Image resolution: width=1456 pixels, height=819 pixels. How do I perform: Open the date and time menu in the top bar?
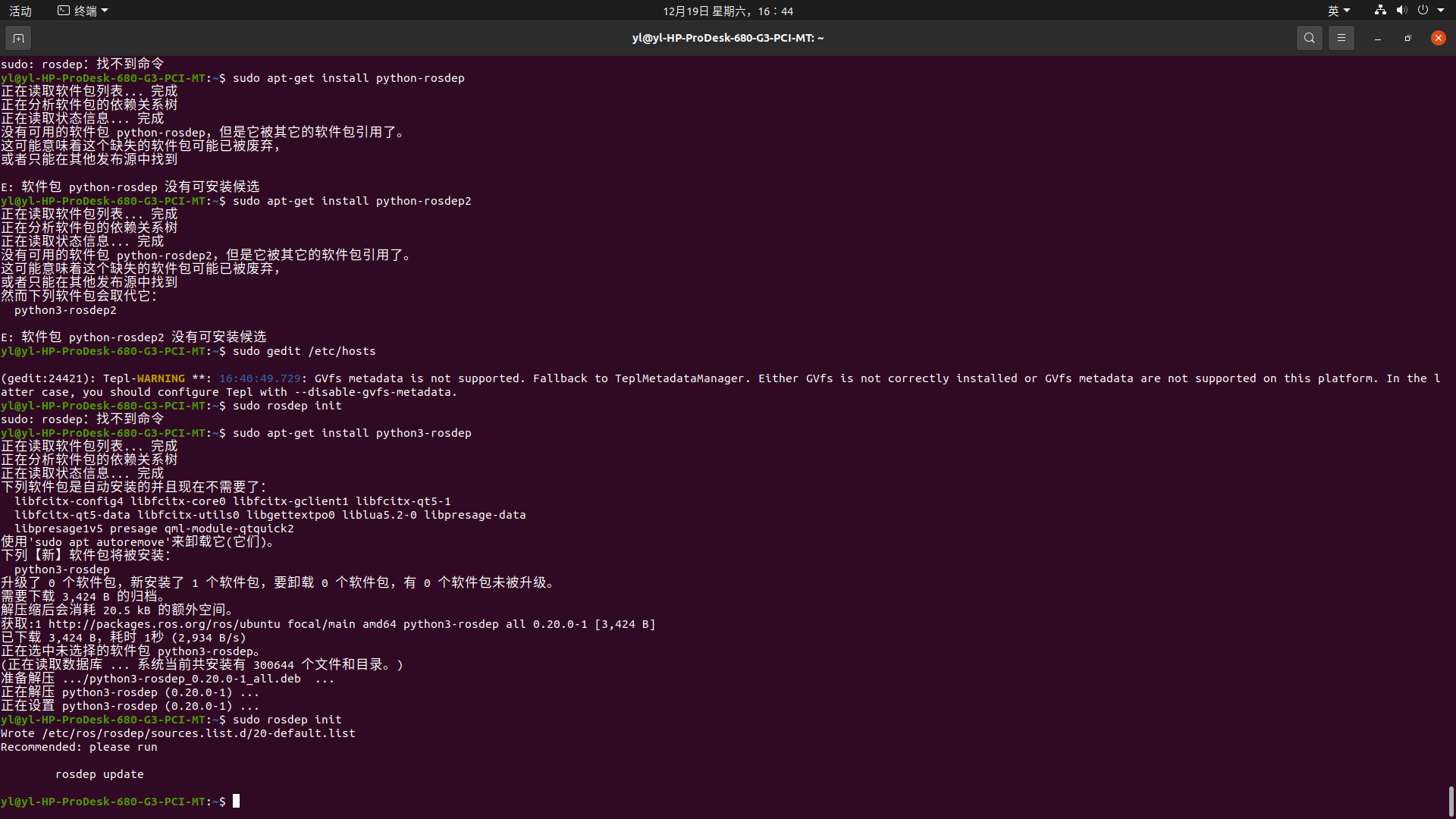(727, 11)
